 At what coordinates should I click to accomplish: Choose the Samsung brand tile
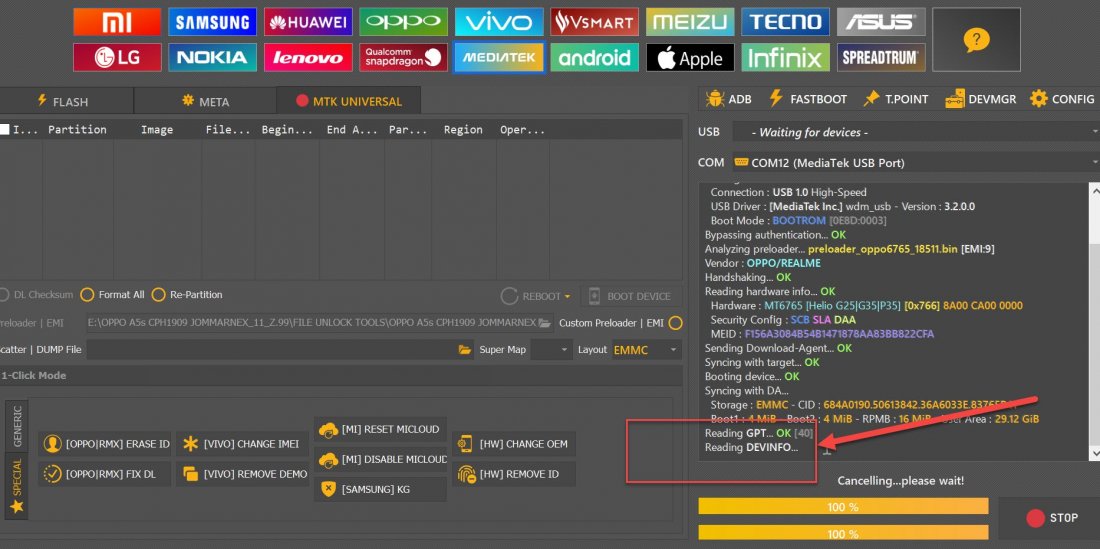tap(212, 22)
